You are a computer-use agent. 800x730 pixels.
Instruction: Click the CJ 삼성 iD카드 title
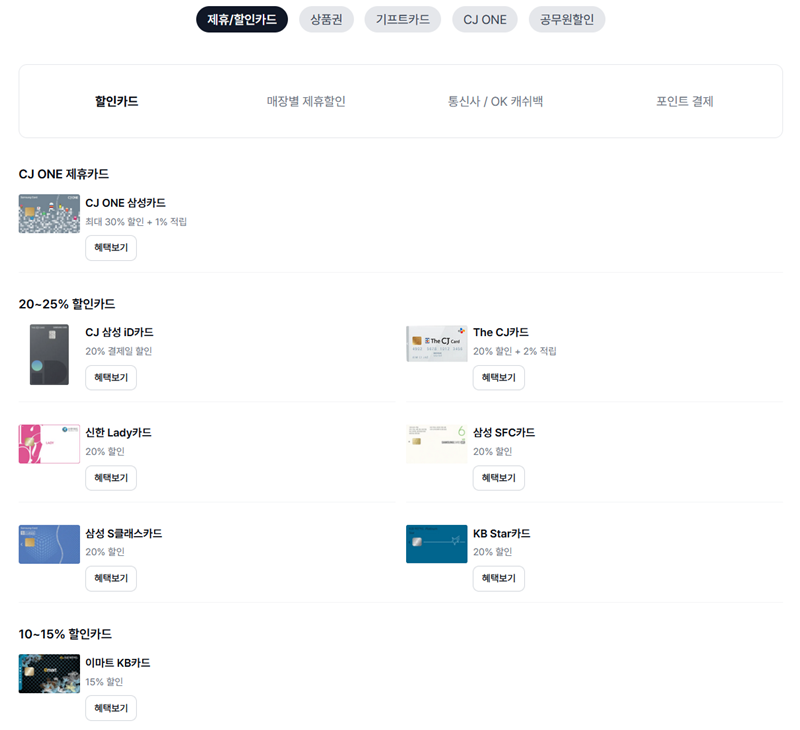tap(119, 332)
